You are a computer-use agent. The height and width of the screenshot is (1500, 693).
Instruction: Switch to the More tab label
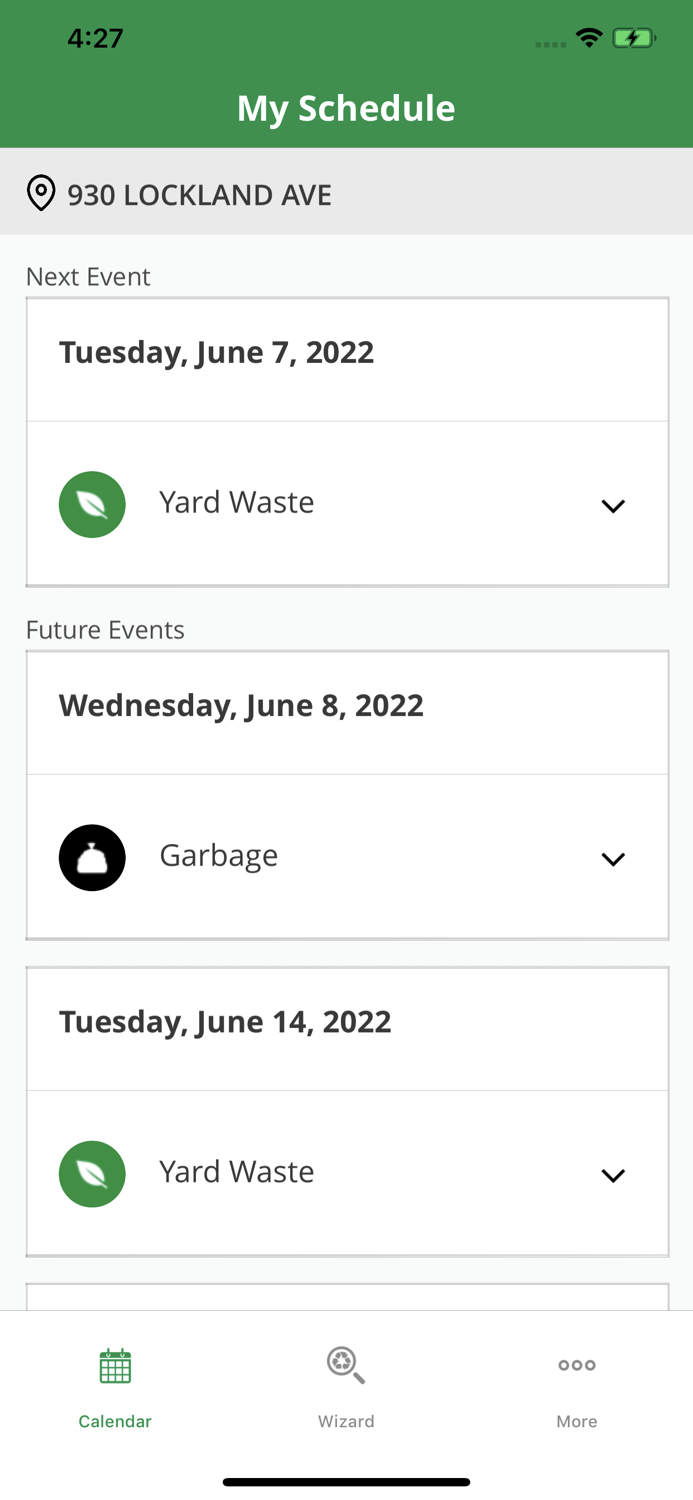577,1421
